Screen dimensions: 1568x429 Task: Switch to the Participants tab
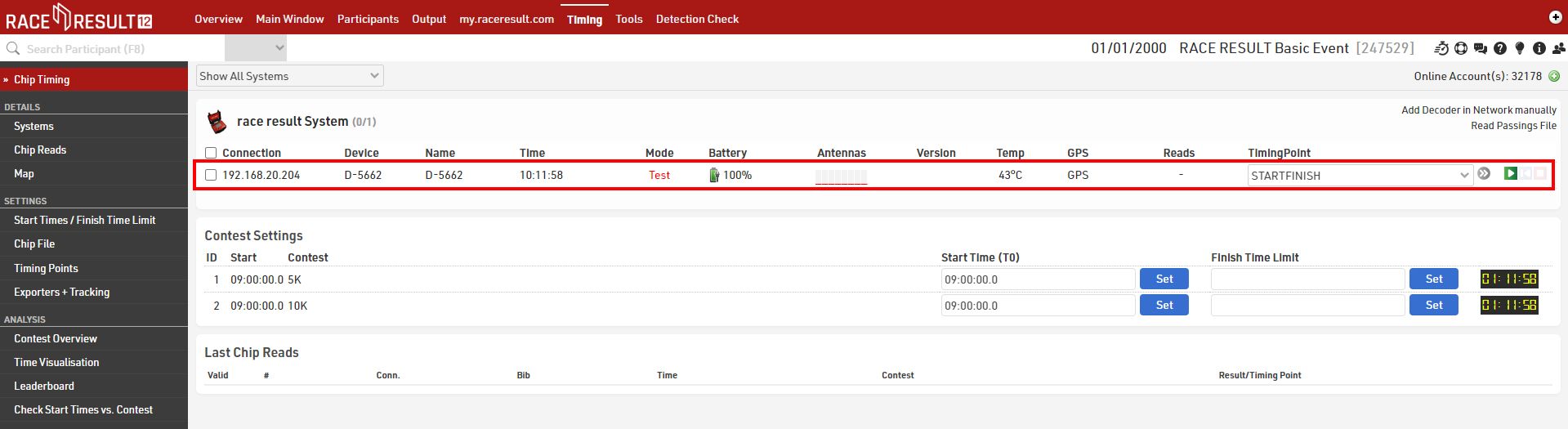[x=368, y=19]
